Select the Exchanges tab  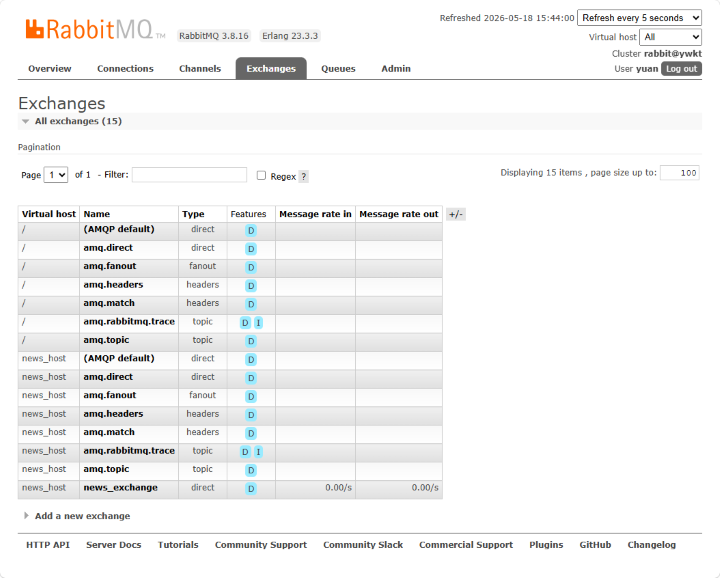coord(271,68)
